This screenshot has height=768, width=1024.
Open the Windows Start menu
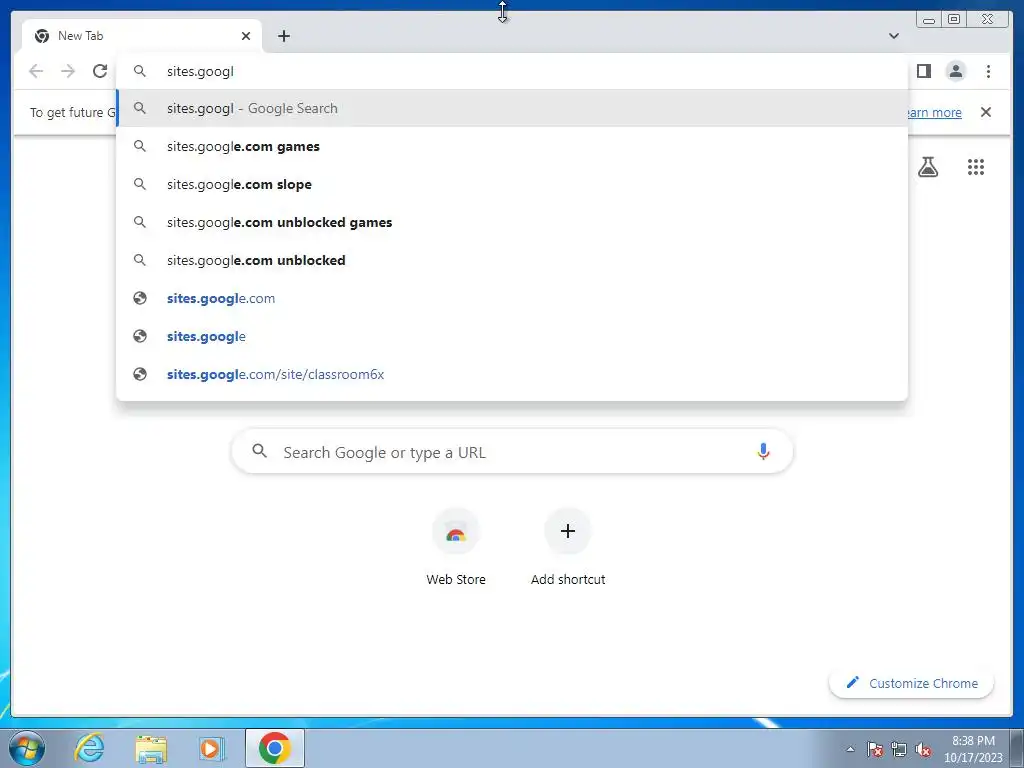tap(26, 748)
